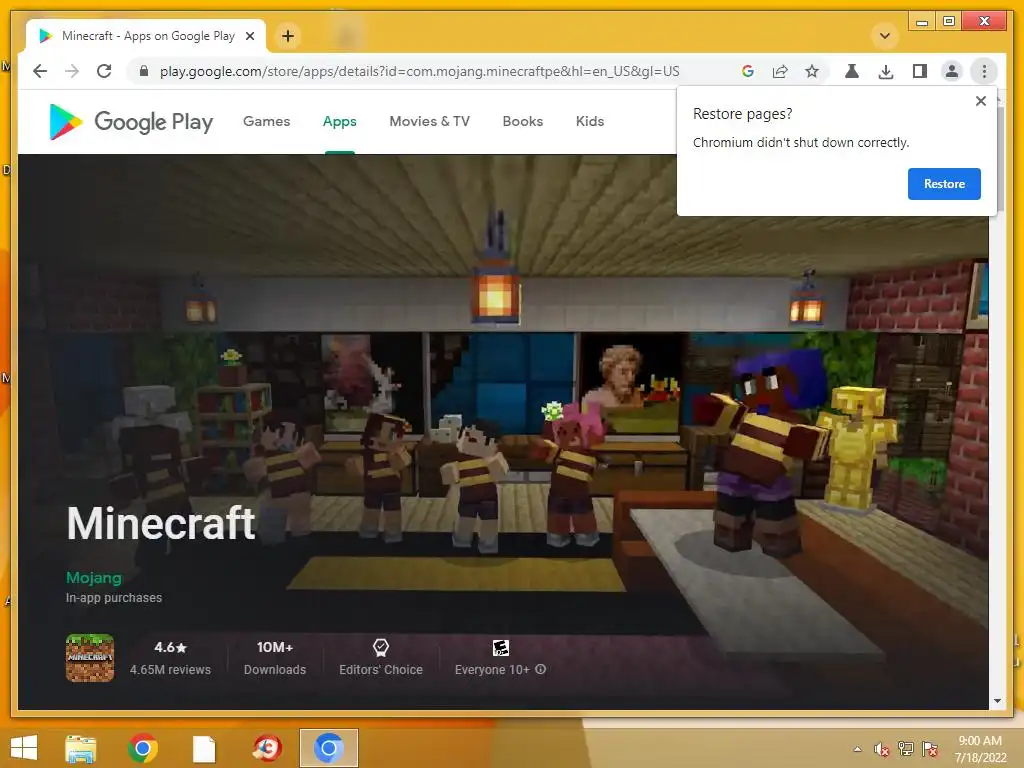Open the Mojang developer link
Image resolution: width=1024 pixels, height=768 pixels.
click(93, 578)
